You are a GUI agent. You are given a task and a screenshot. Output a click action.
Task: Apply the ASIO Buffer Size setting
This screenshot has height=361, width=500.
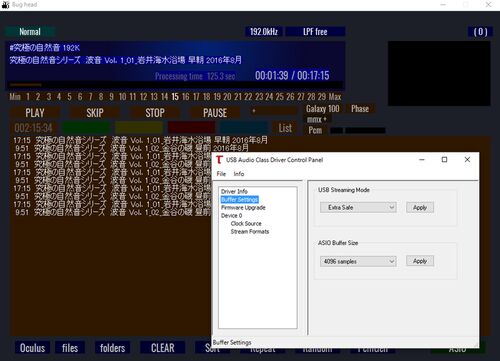[x=420, y=261]
